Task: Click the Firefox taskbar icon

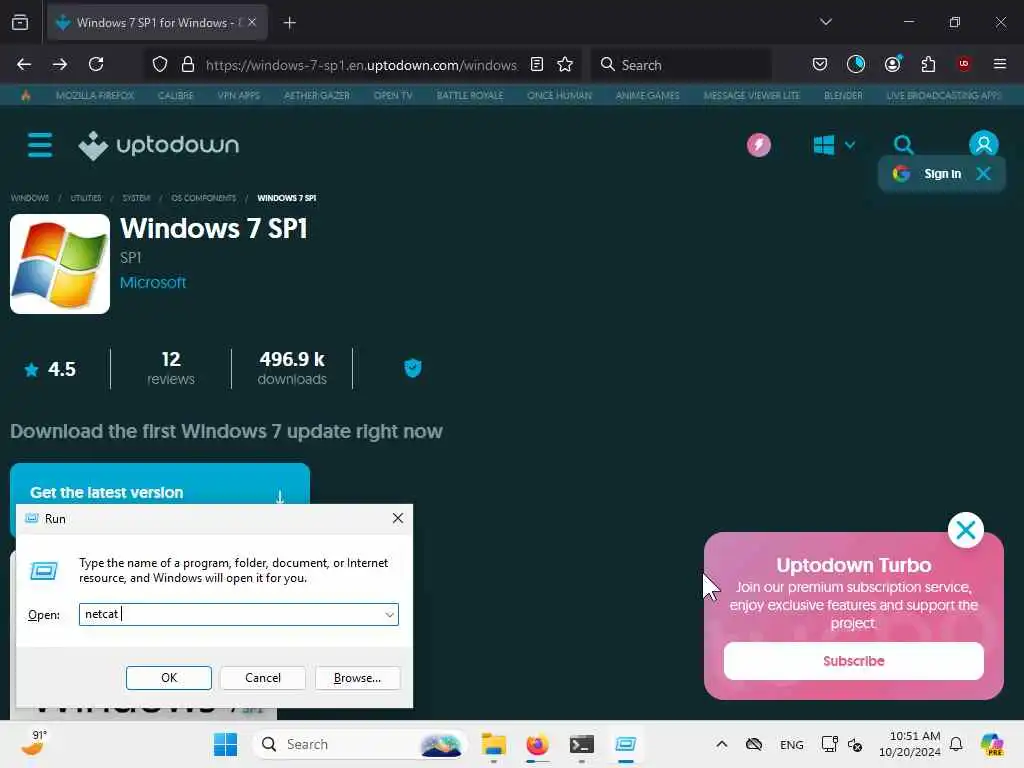Action: (537, 744)
